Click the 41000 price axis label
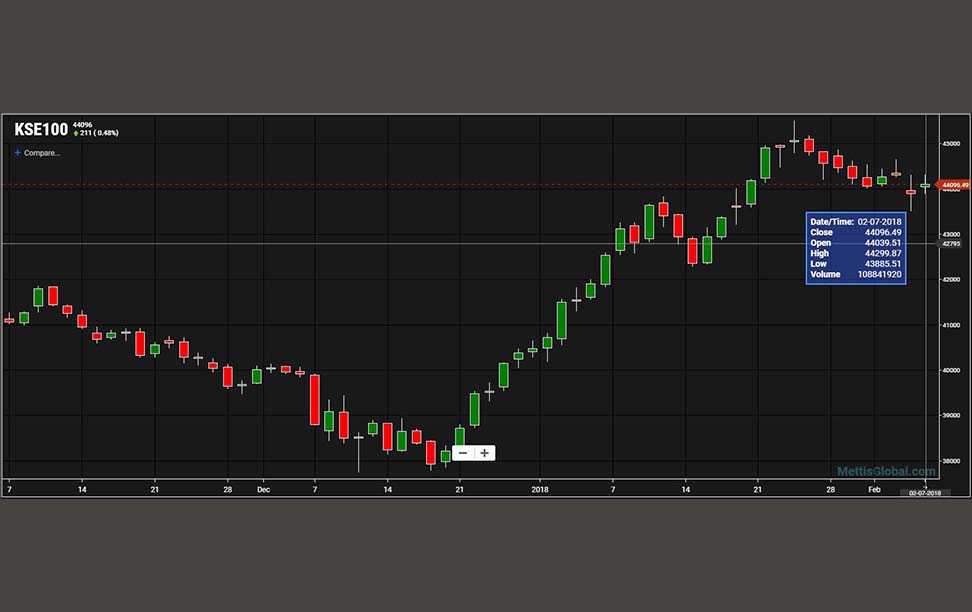The image size is (972, 612). click(x=951, y=325)
